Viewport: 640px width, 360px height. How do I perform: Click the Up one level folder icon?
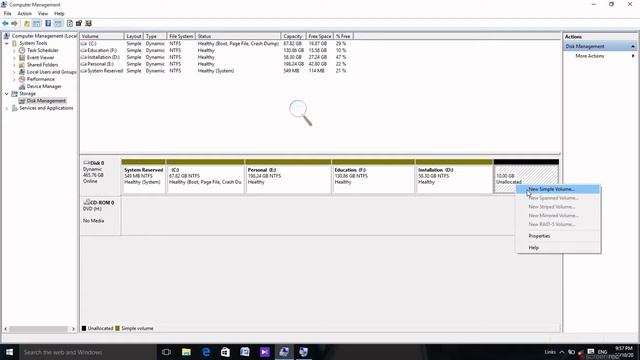[27, 23]
